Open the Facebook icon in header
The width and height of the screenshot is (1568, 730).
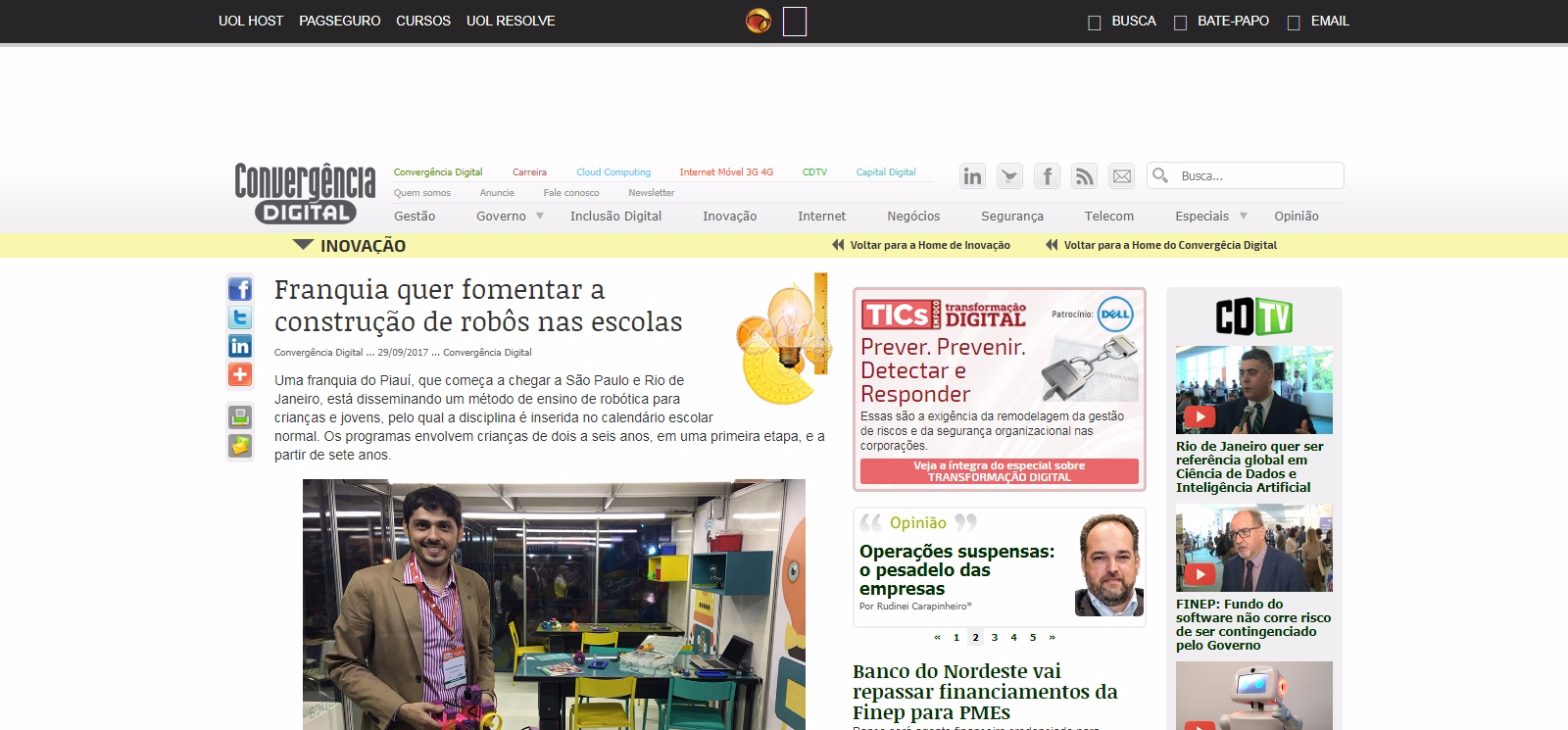1047,176
